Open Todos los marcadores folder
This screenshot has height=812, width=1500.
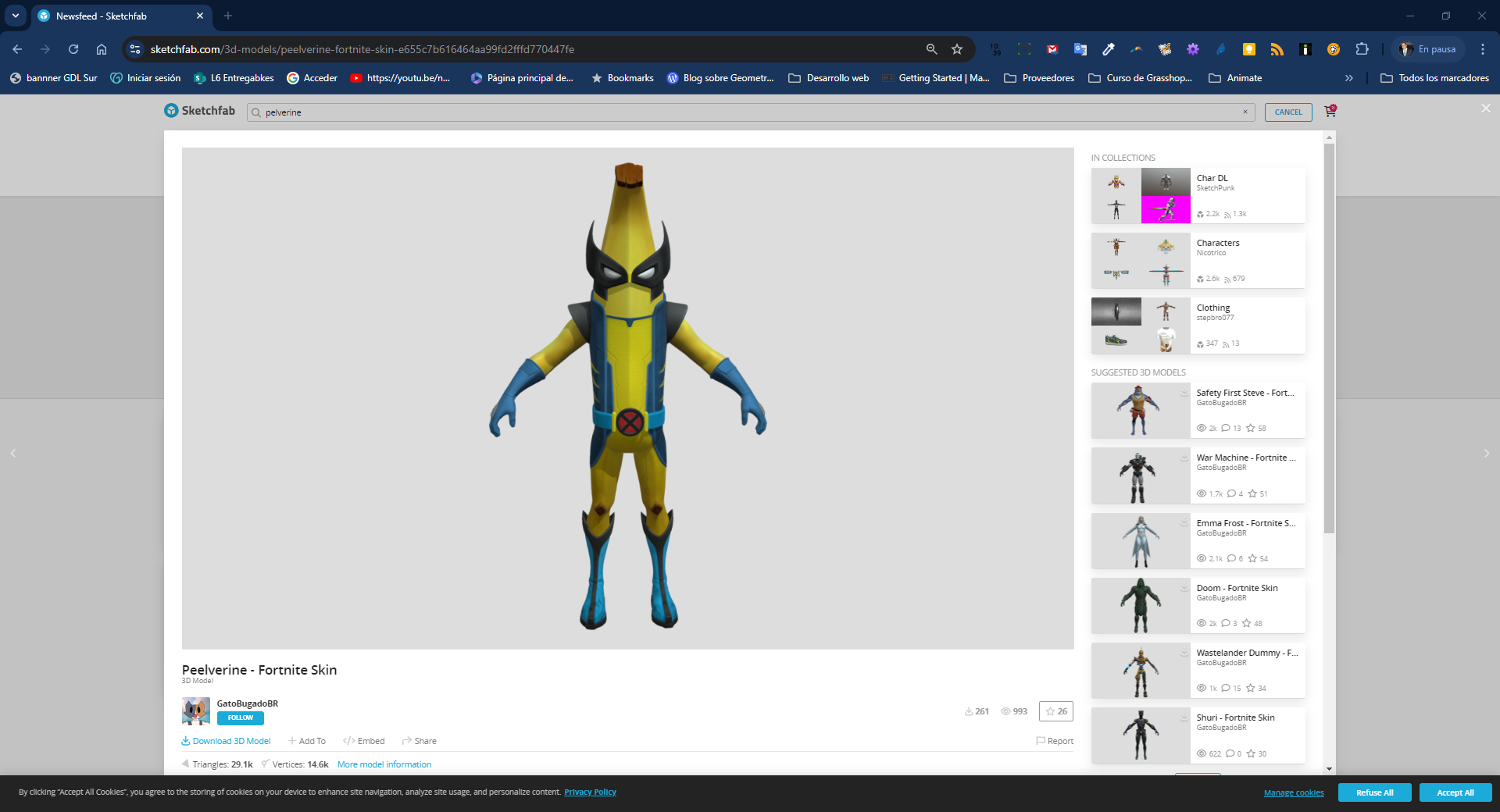point(1434,78)
